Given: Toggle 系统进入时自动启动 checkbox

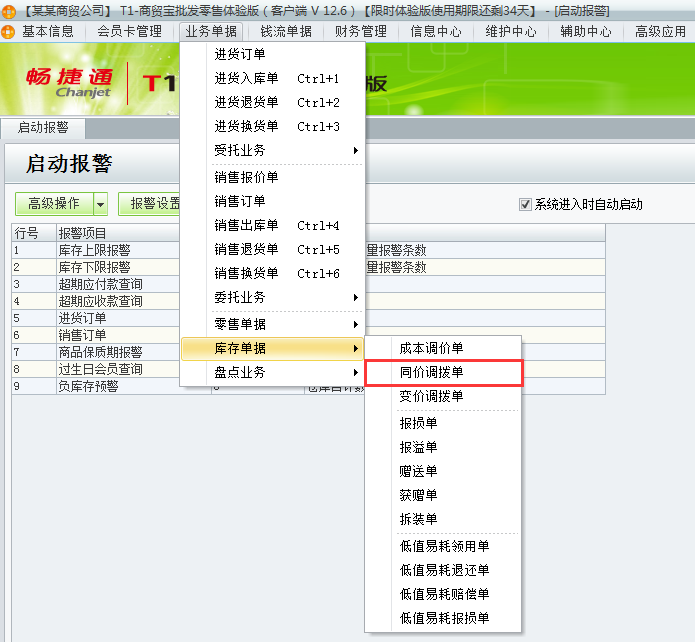Looking at the screenshot, I should click(x=525, y=204).
